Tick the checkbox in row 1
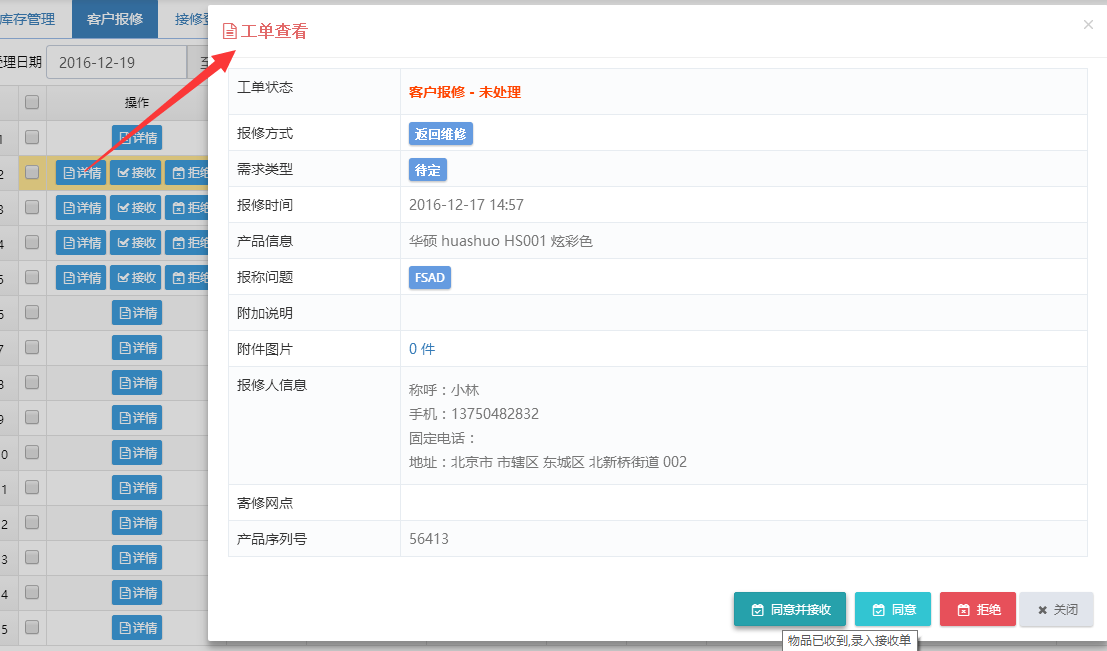1107x651 pixels. pos(32,137)
